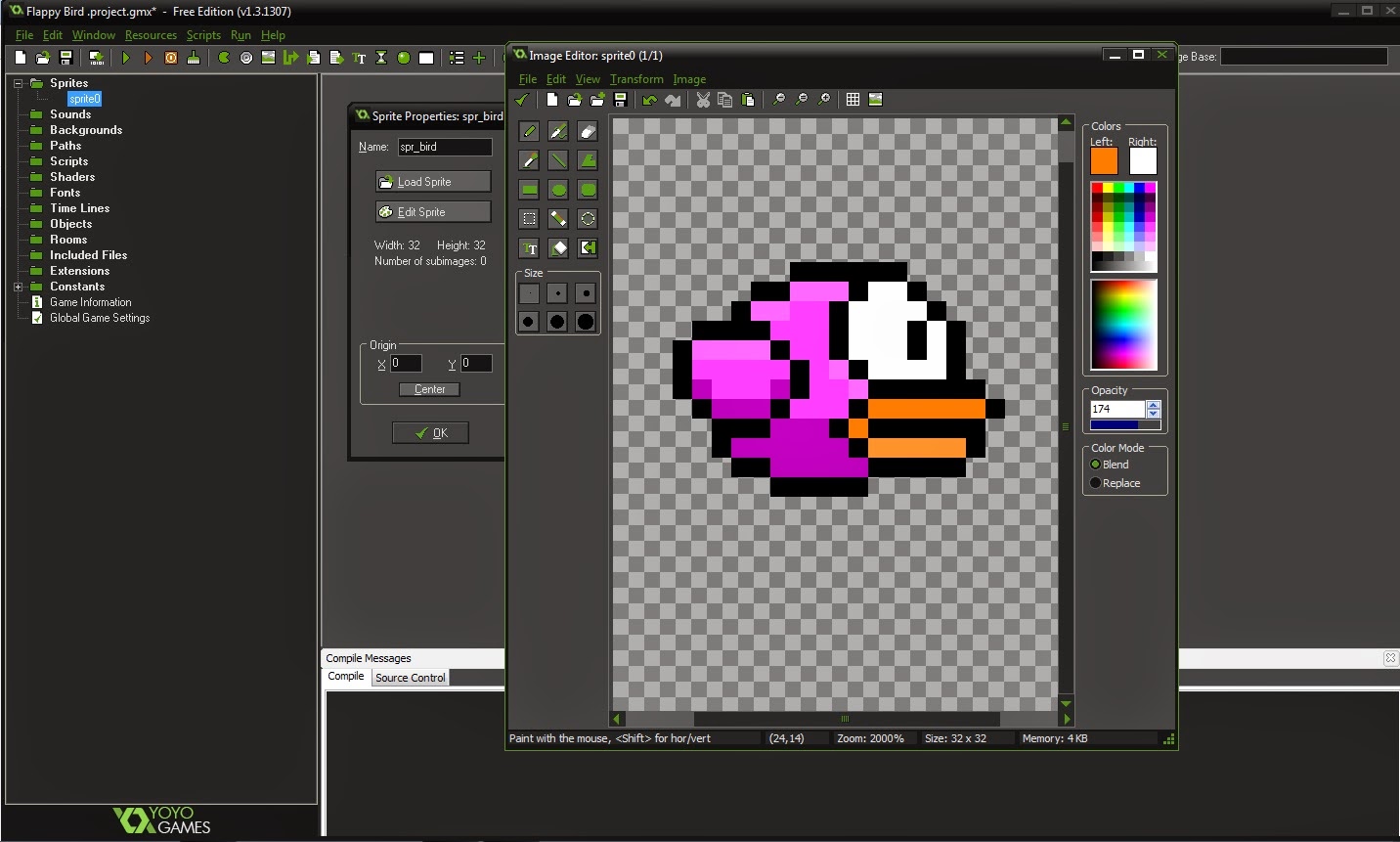Expand the Constants tree node
1400x842 pixels.
click(18, 287)
